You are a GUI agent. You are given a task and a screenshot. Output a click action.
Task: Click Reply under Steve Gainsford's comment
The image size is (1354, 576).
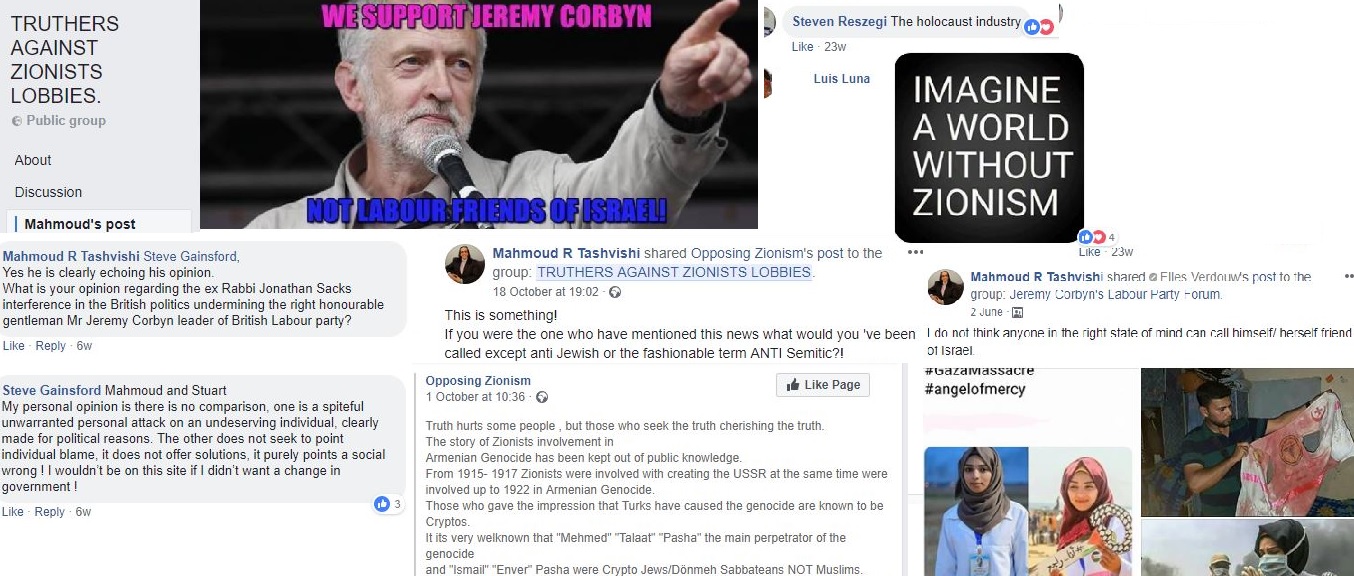(50, 512)
